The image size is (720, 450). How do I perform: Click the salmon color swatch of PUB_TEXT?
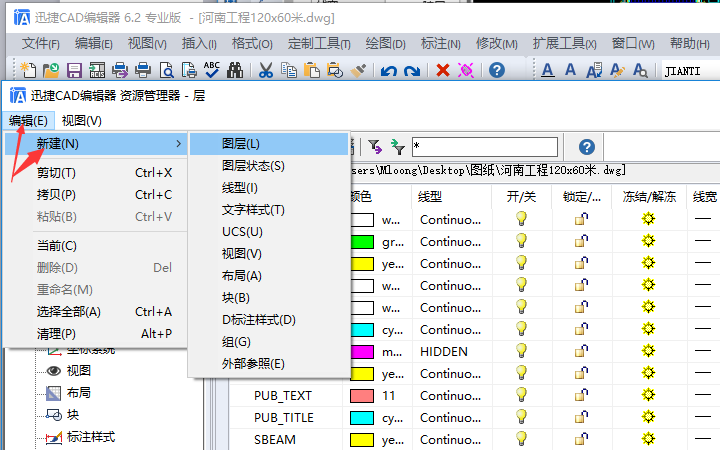tap(362, 396)
